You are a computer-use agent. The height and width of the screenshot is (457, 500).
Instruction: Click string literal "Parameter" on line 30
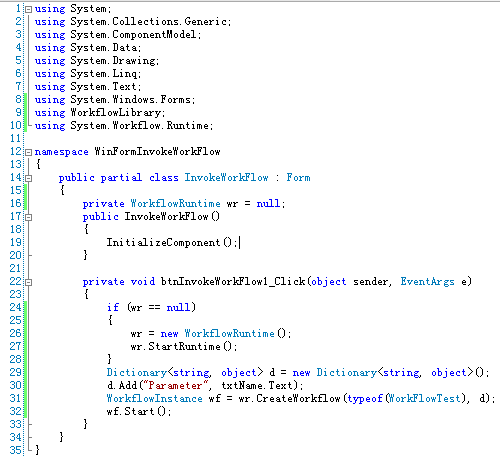click(175, 386)
